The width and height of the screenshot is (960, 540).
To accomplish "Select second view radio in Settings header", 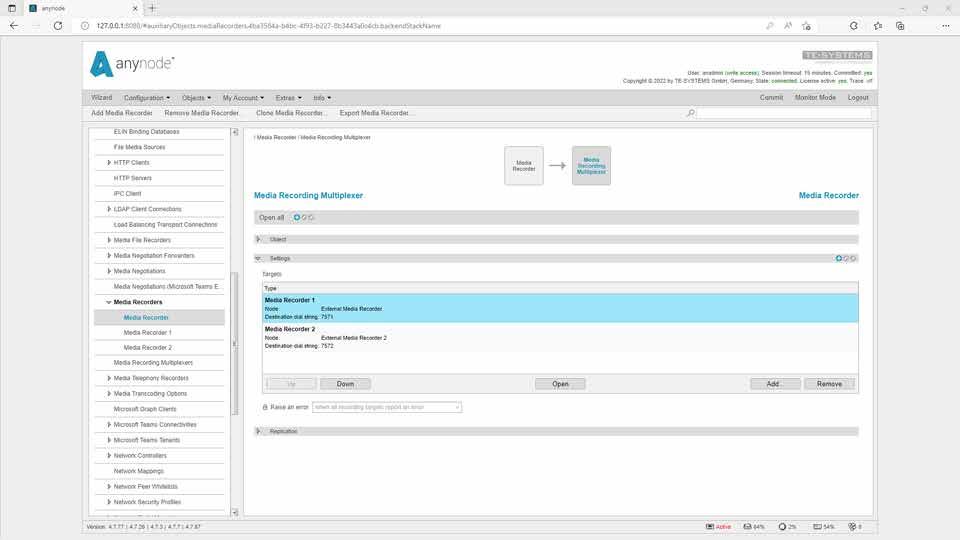I will (846, 258).
